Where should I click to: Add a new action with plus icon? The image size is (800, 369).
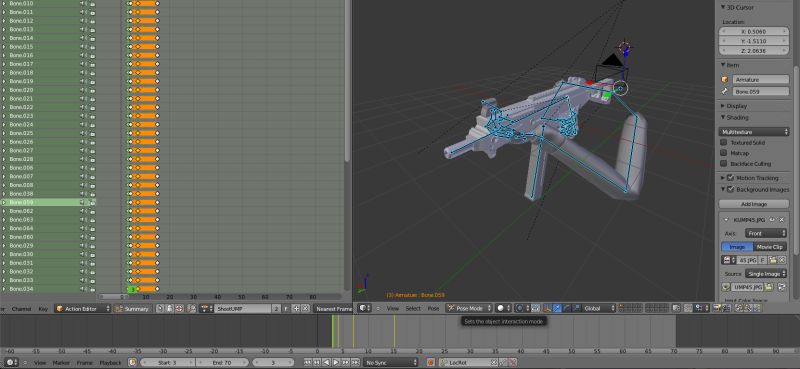(x=296, y=309)
